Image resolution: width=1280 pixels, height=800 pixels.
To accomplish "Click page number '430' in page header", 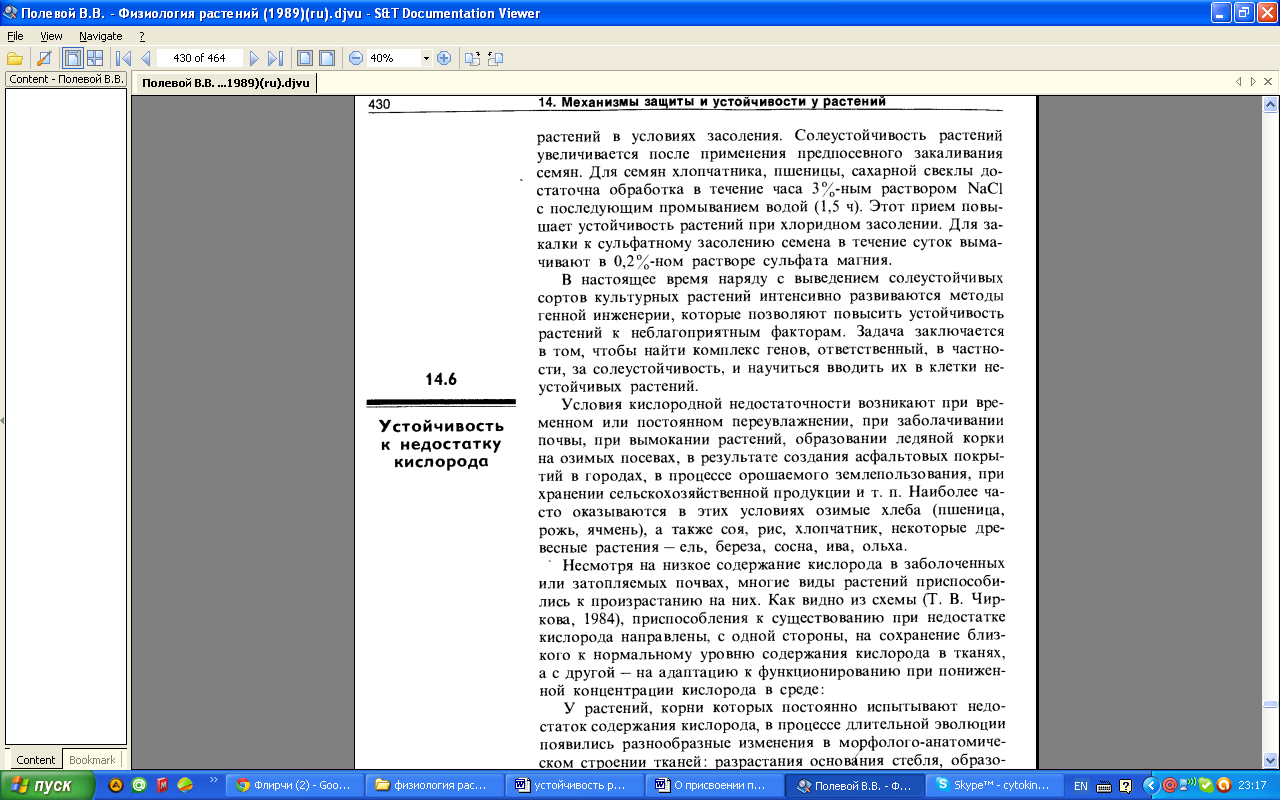I will 379,104.
